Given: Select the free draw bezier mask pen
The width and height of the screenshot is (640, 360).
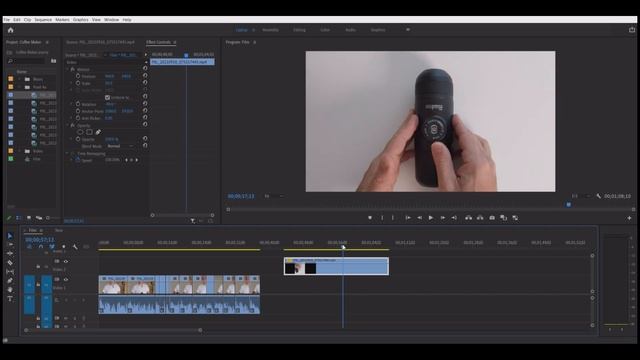Looking at the screenshot, I should point(98,132).
